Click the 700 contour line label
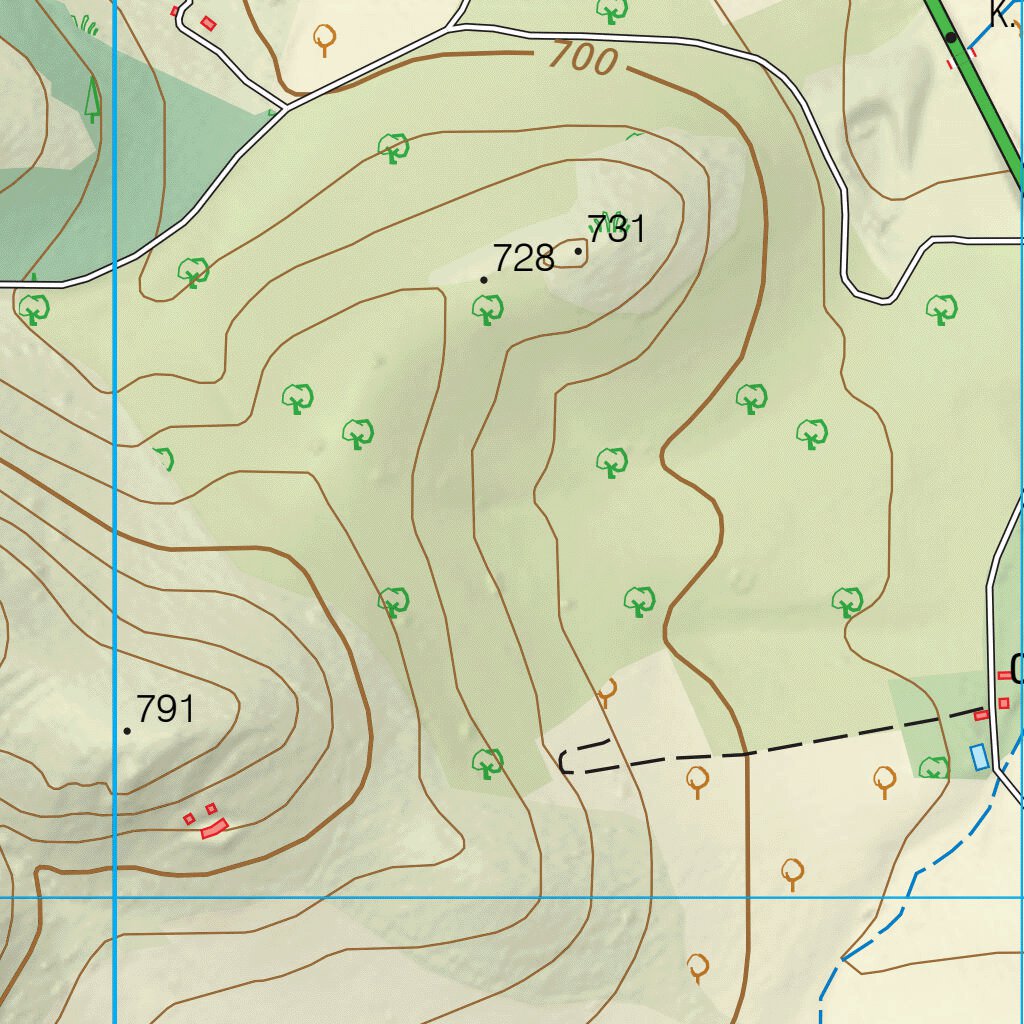The image size is (1024, 1024). click(x=583, y=60)
